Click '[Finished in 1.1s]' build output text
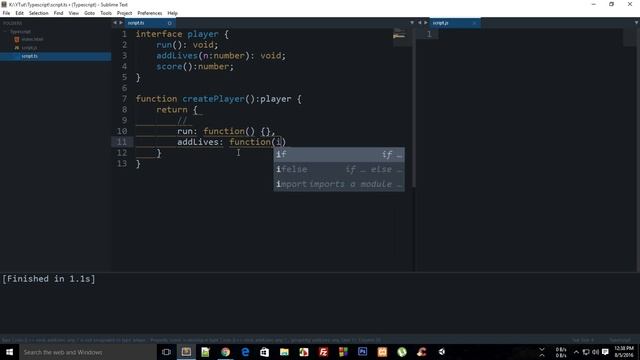 pos(49,279)
